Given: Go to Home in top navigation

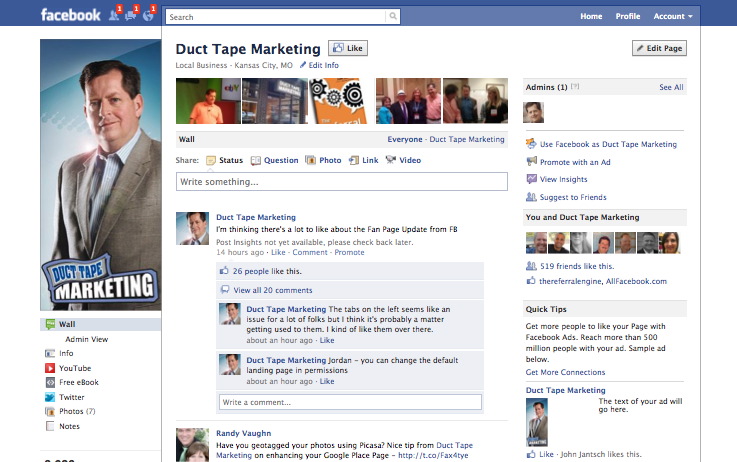Looking at the screenshot, I should [x=591, y=16].
